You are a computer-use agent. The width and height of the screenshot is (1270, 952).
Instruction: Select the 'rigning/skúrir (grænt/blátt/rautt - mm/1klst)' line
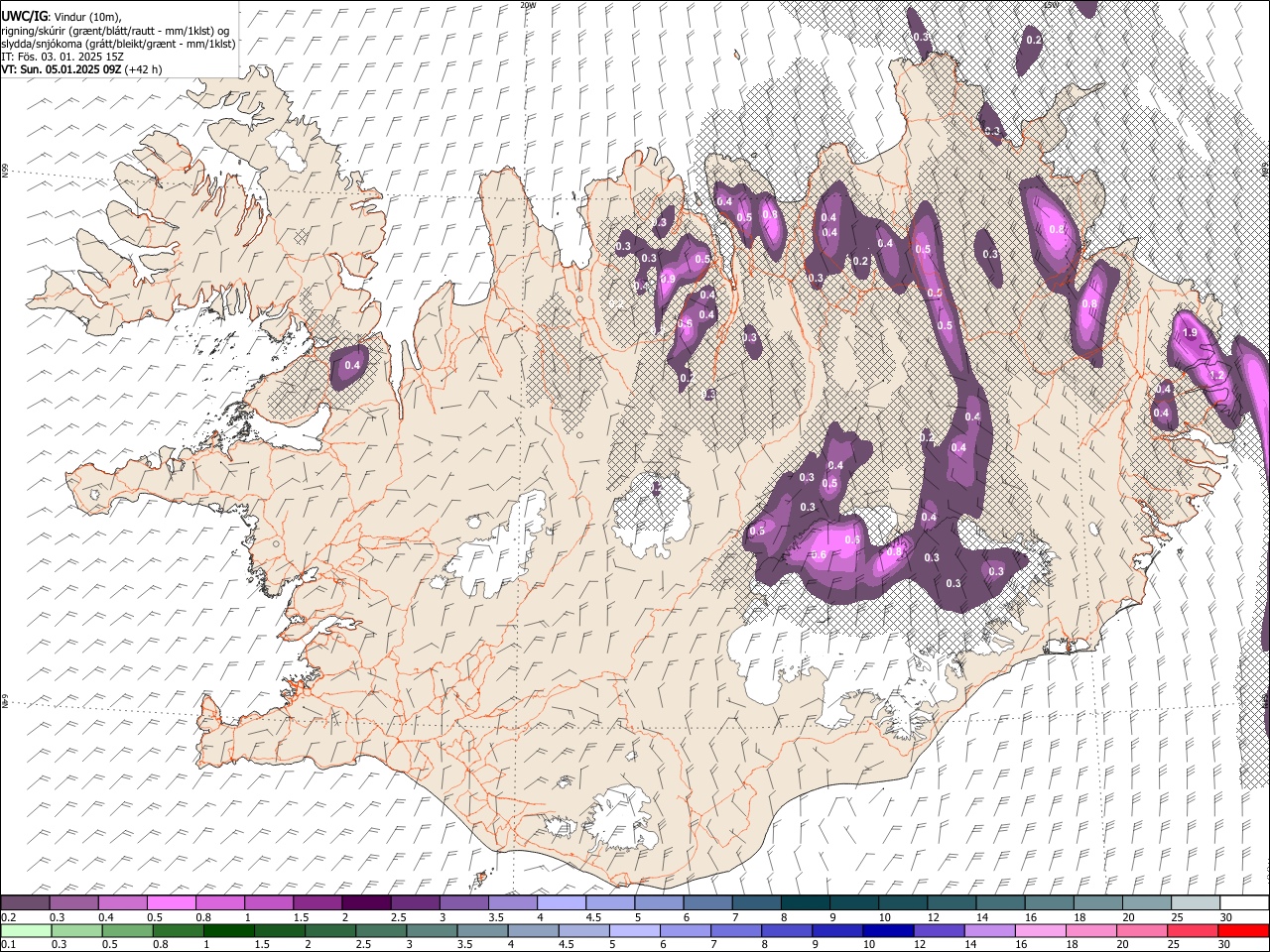pos(115,31)
